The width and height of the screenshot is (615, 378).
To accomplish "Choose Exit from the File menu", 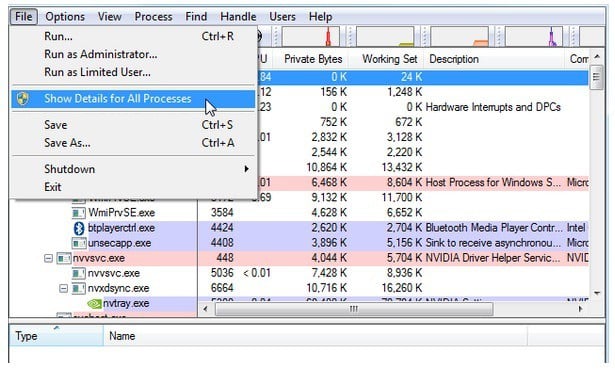I will (133, 187).
